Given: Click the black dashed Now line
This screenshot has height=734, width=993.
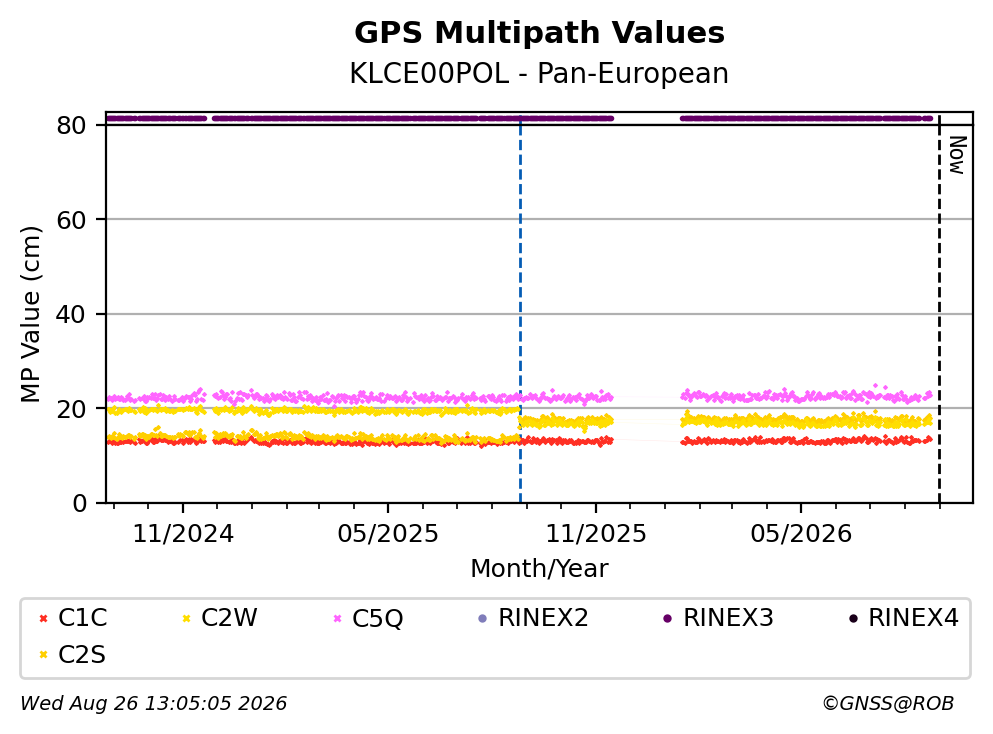Looking at the screenshot, I should tap(939, 310).
